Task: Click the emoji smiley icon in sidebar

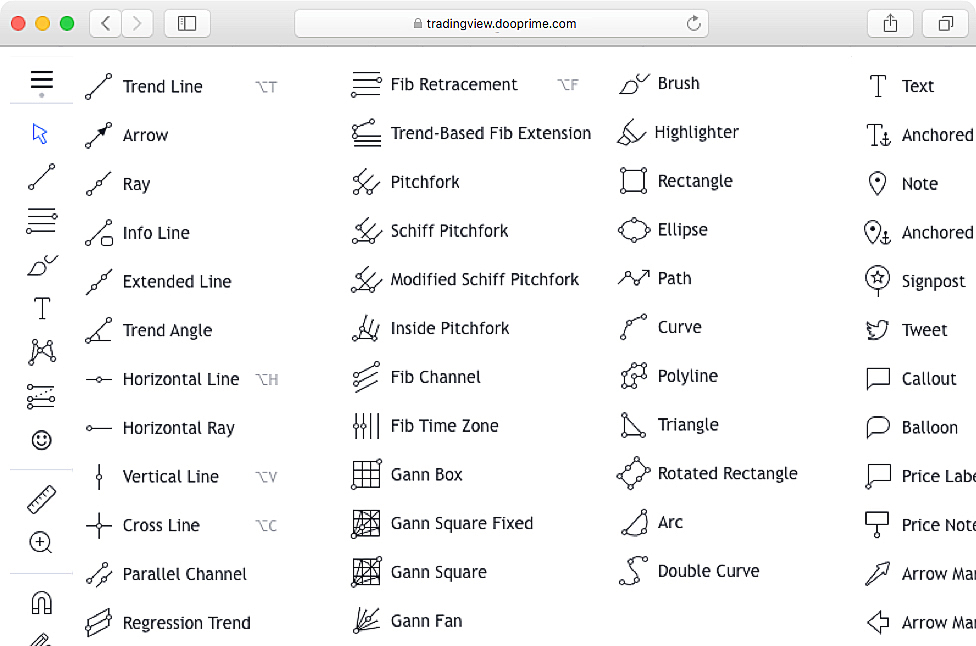Action: (41, 440)
